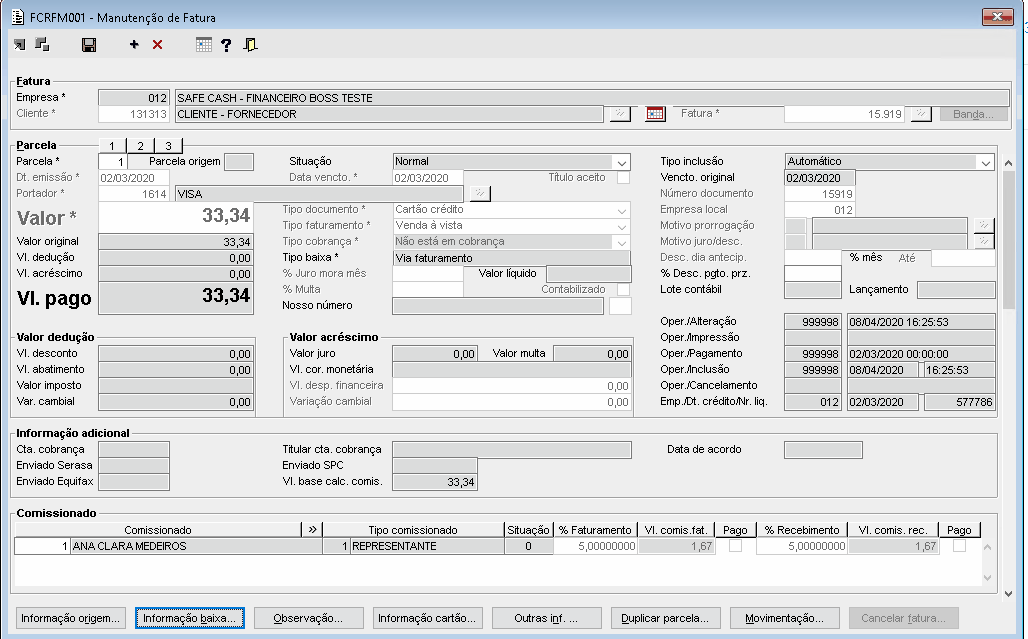
Task: Expand the Situação dropdown showing Normal
Action: [x=622, y=162]
